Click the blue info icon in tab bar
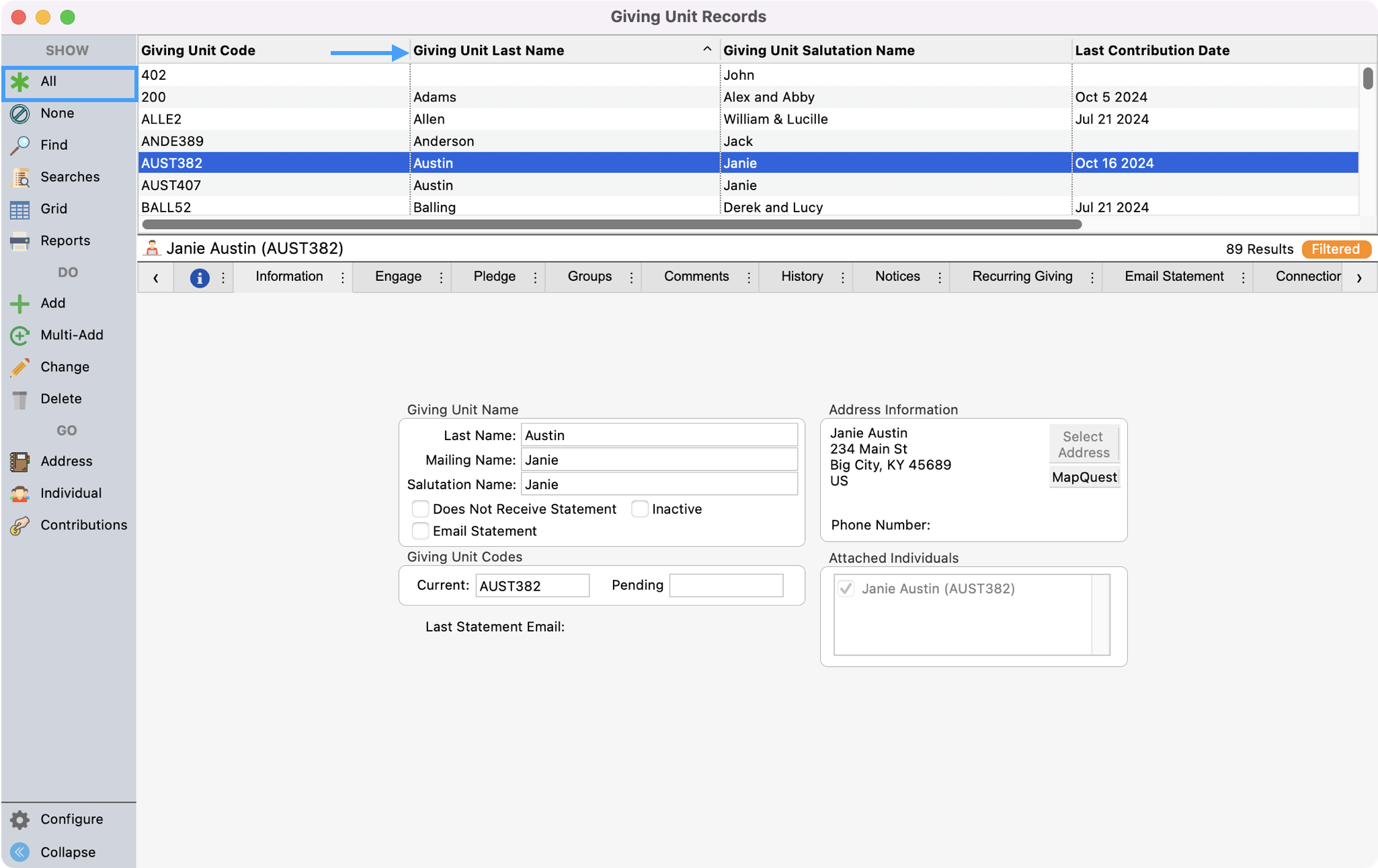1378x868 pixels. click(x=199, y=277)
